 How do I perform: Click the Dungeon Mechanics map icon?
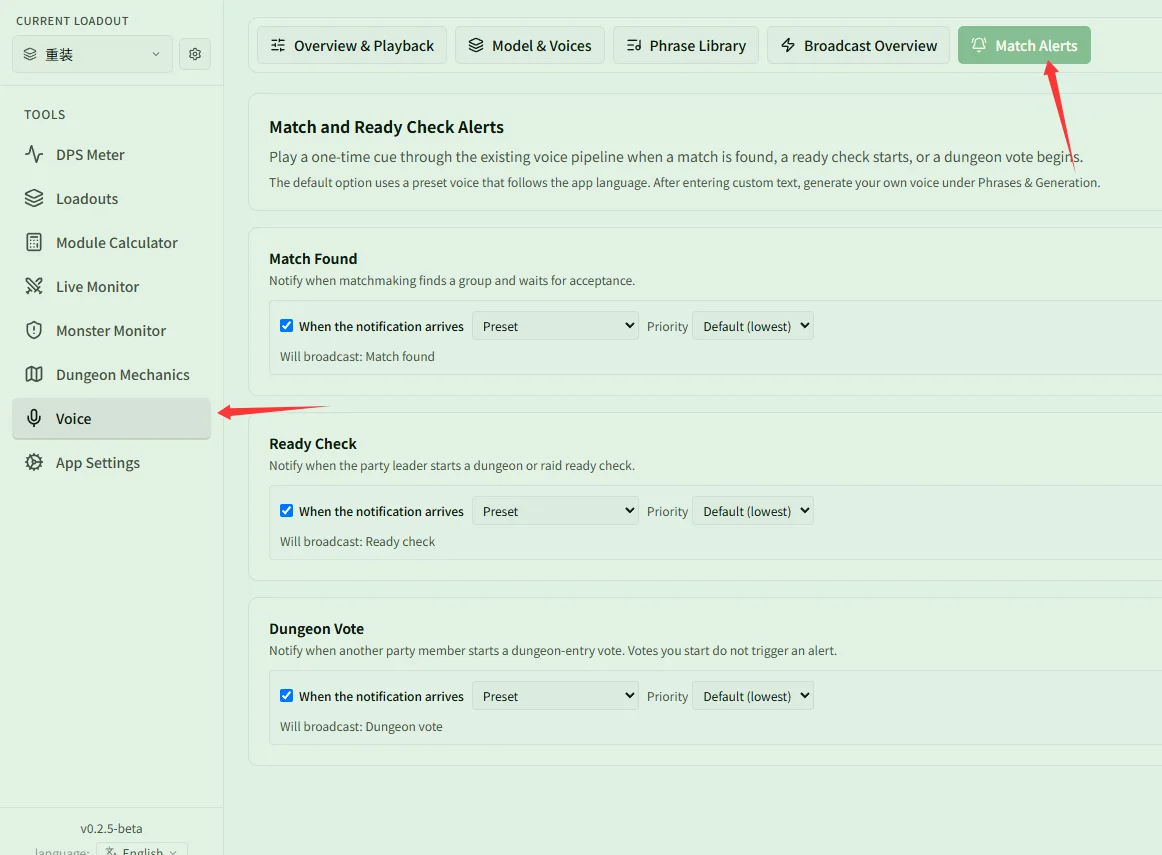click(x=34, y=374)
